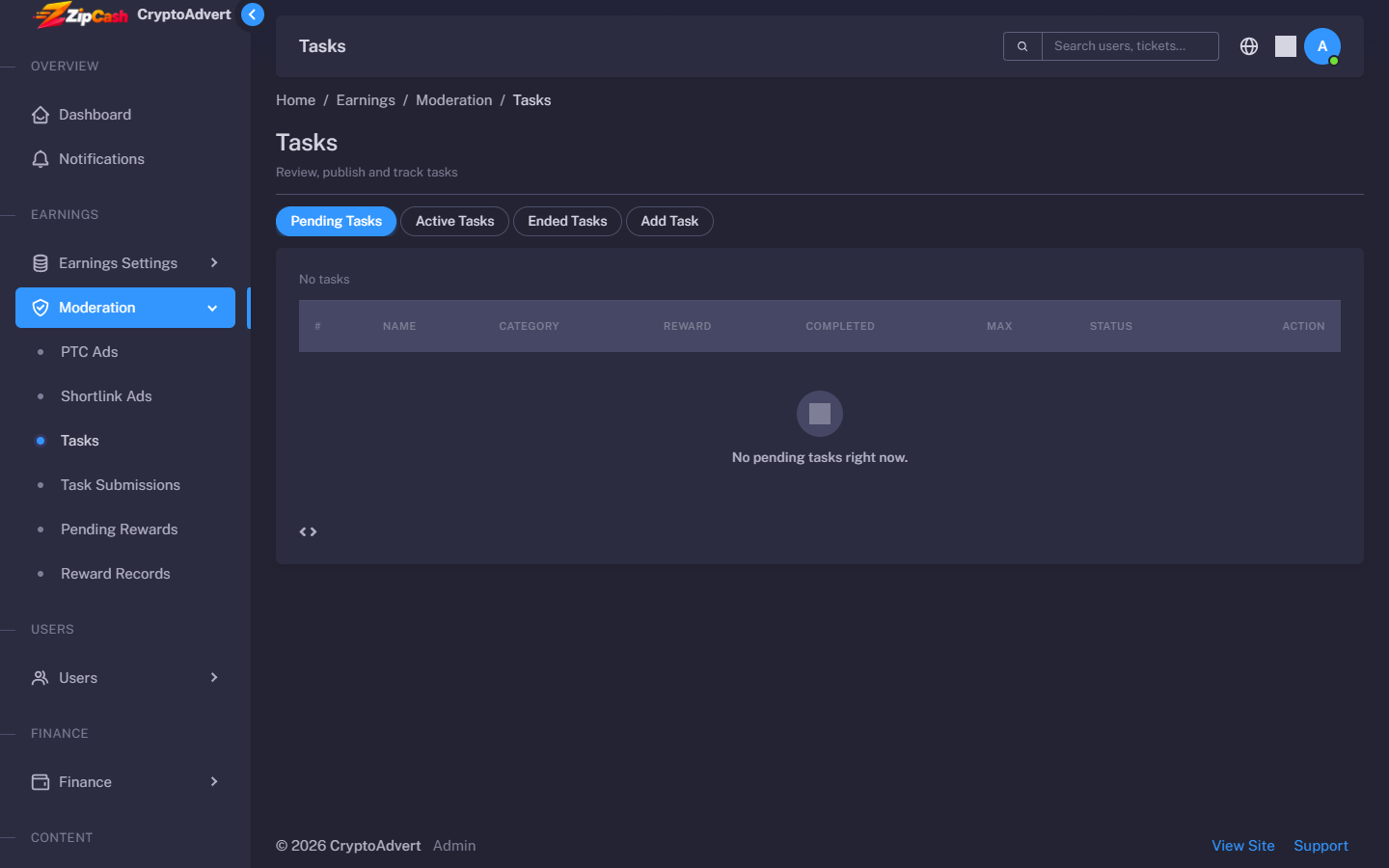Switch to the Active Tasks tab

454,221
